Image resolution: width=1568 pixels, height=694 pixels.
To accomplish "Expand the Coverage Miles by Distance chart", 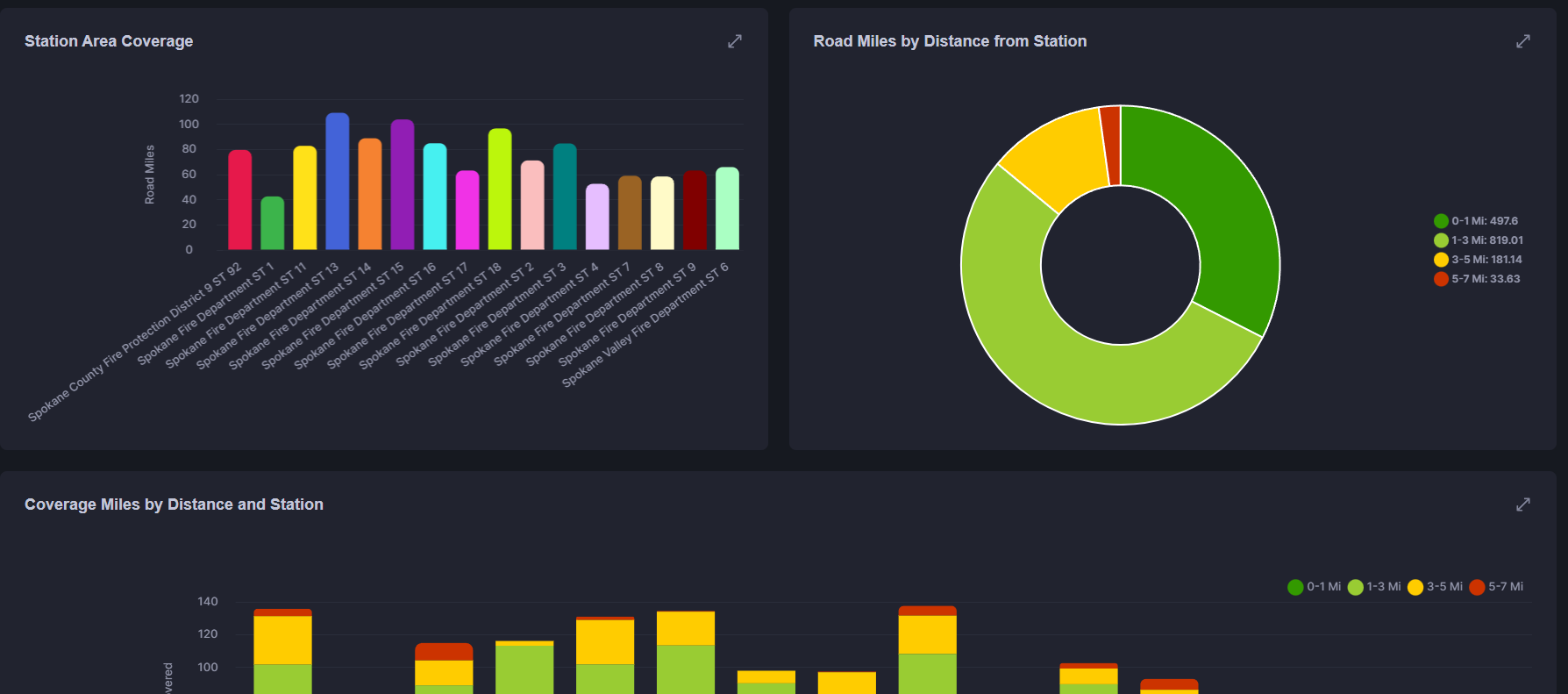I will [x=1523, y=504].
